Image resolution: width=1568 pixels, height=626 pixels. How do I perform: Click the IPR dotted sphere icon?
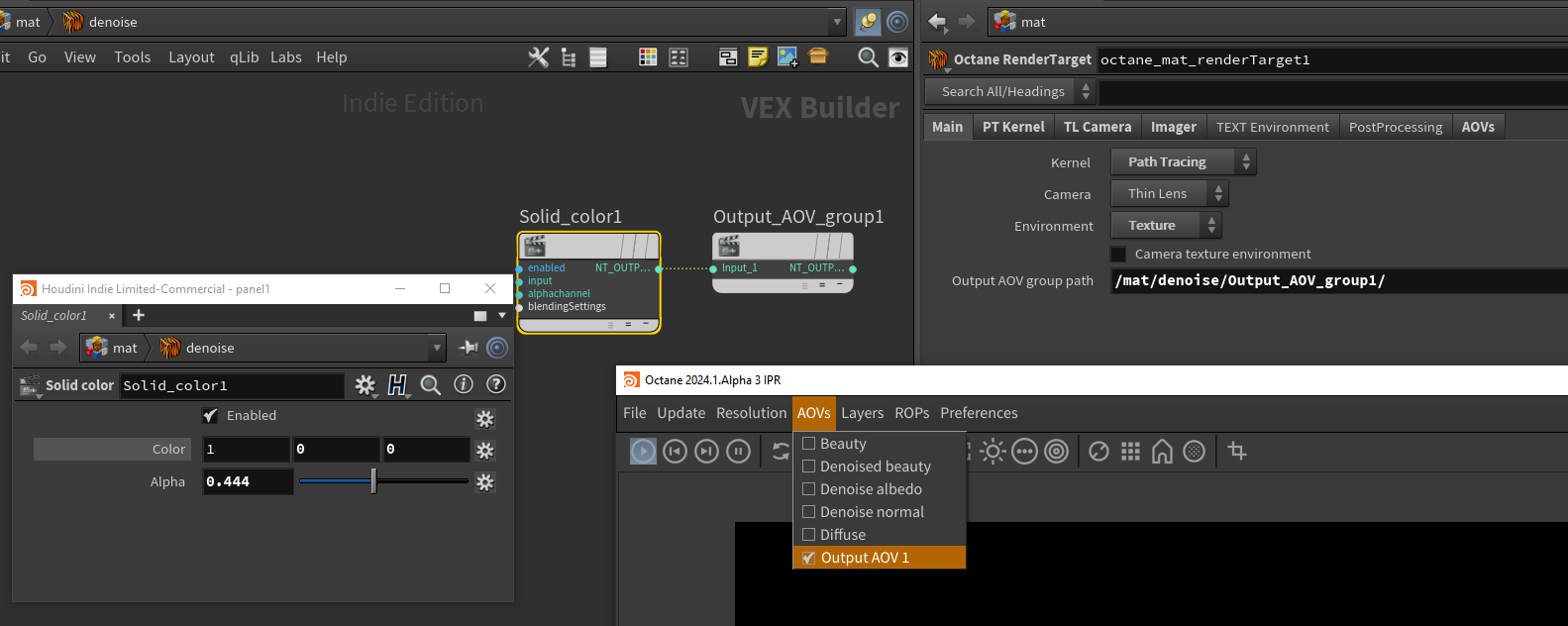1195,452
